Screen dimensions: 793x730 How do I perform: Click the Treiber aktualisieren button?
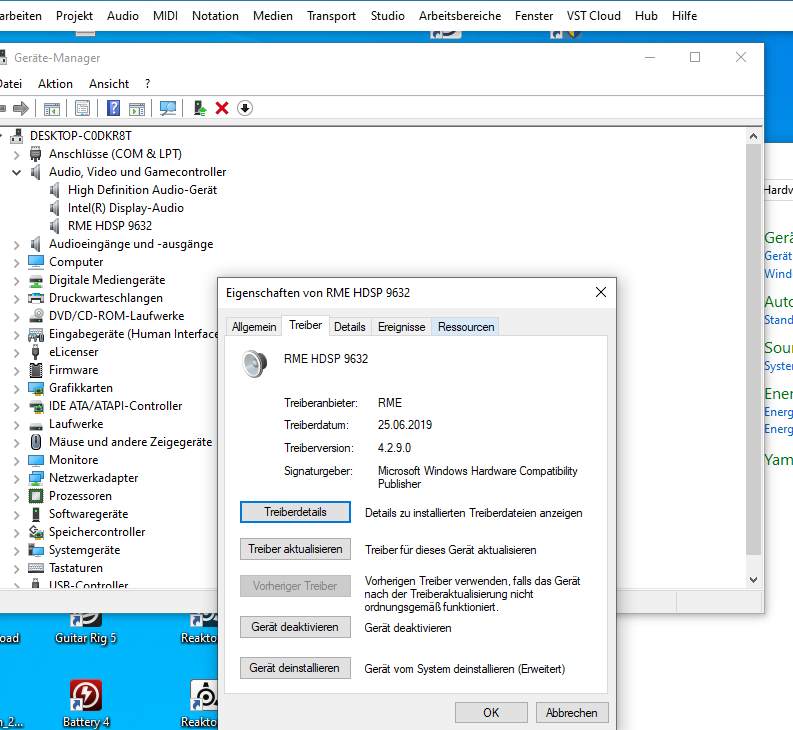coord(295,549)
